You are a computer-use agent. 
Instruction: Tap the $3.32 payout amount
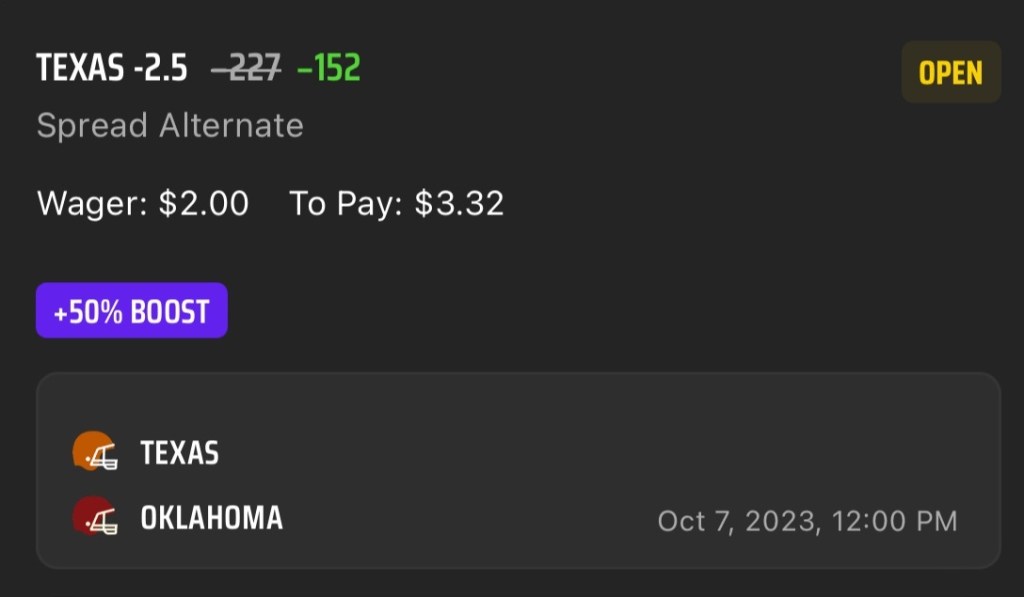point(459,204)
